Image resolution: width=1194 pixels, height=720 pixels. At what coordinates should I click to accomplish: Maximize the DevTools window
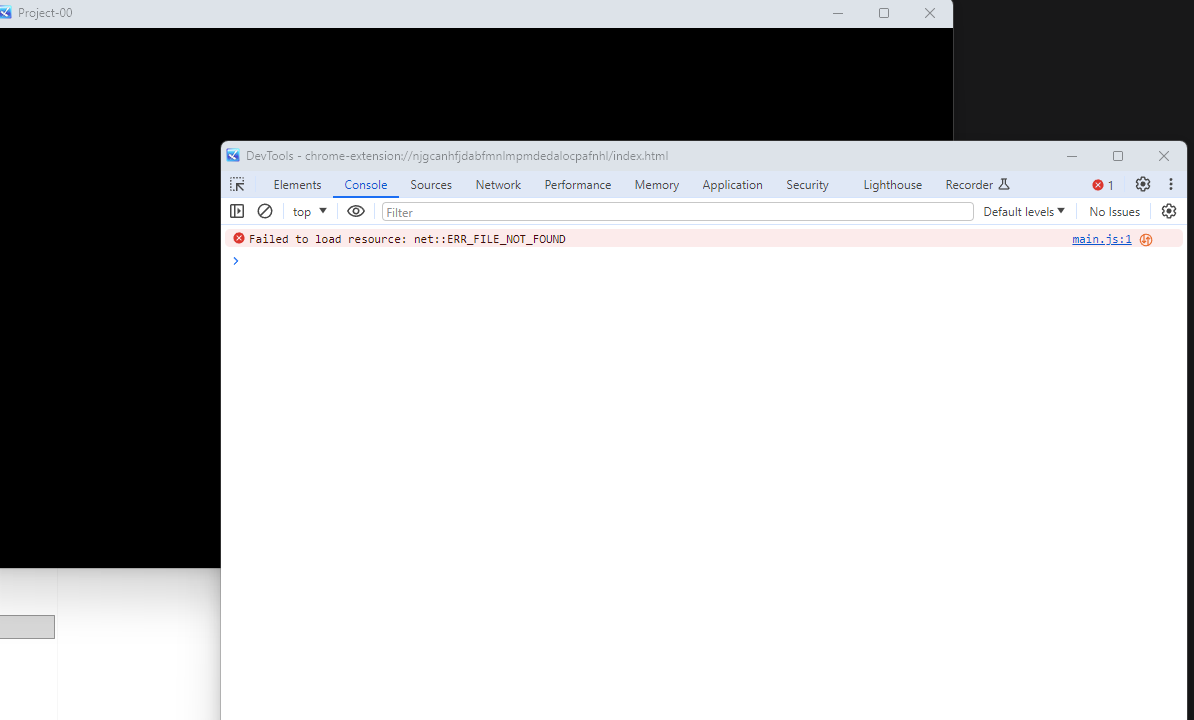point(1118,156)
